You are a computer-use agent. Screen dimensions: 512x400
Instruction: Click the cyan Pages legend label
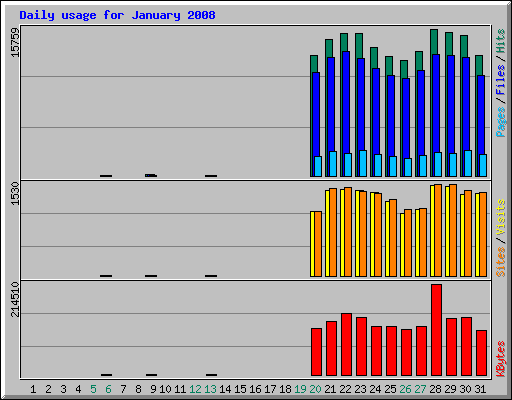coord(500,122)
